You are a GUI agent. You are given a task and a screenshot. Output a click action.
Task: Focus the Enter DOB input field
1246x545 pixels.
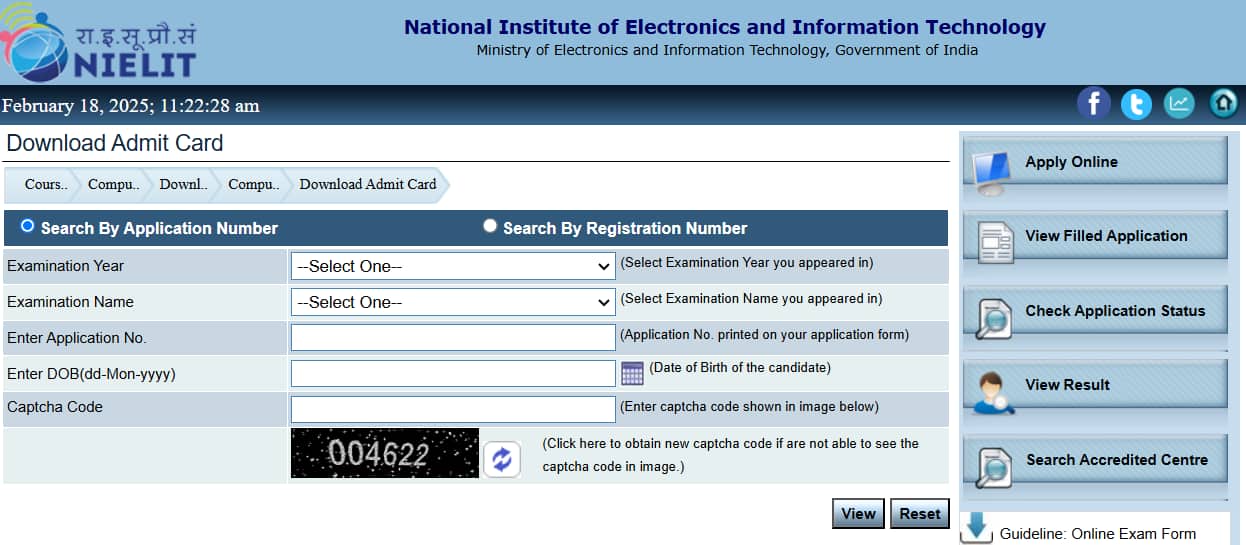pos(453,374)
